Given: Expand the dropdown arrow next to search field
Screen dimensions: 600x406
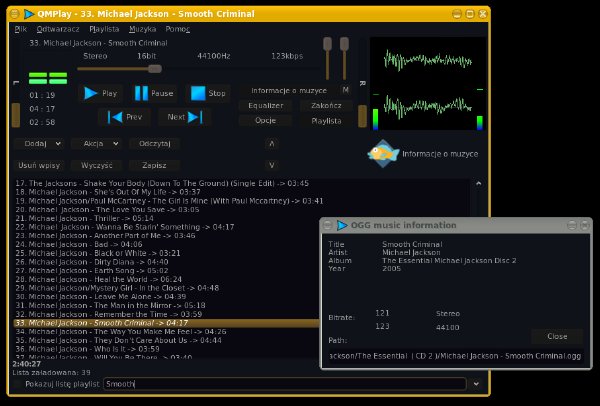Looking at the screenshot, I should (x=476, y=384).
